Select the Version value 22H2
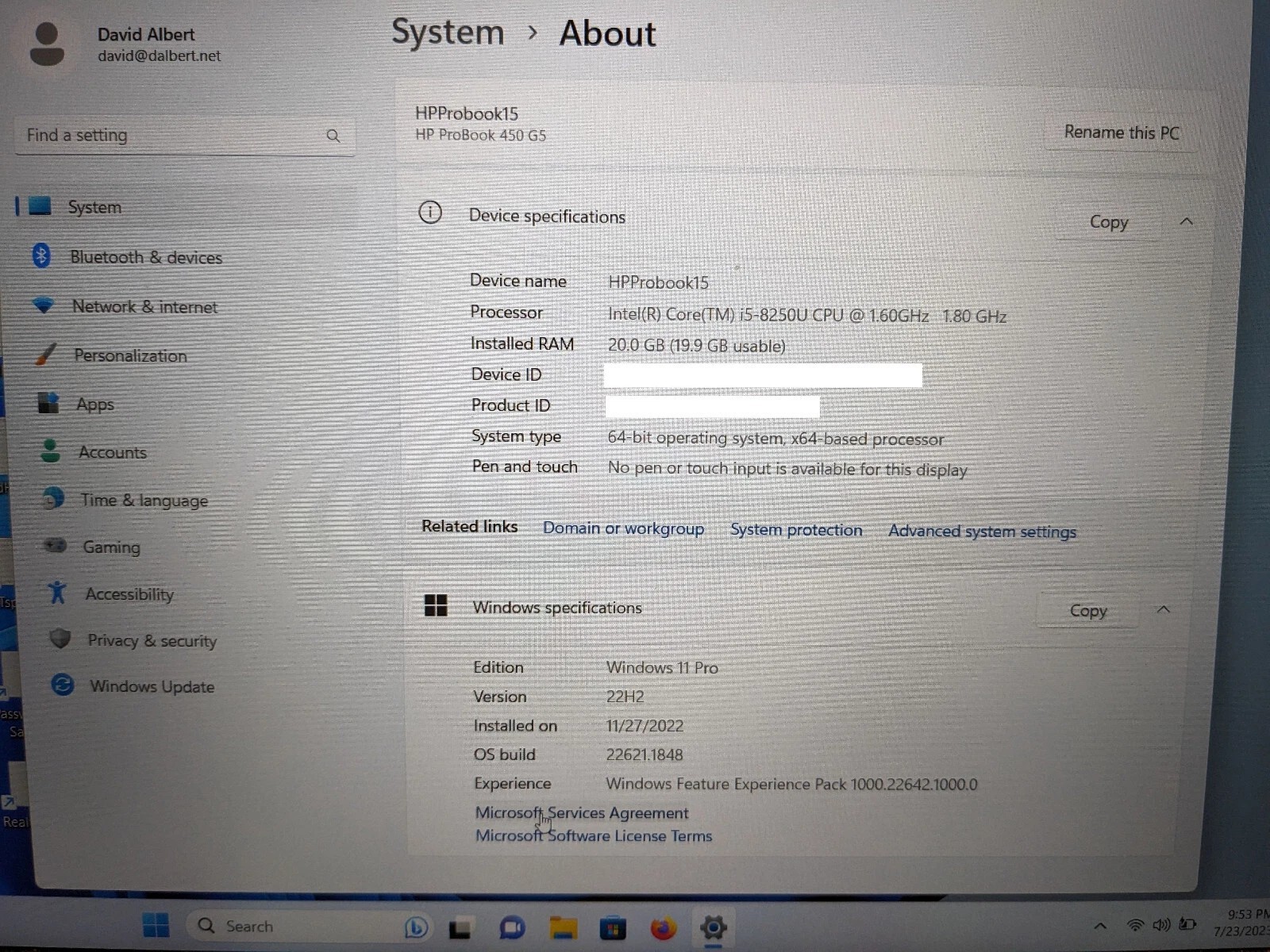 click(x=625, y=697)
